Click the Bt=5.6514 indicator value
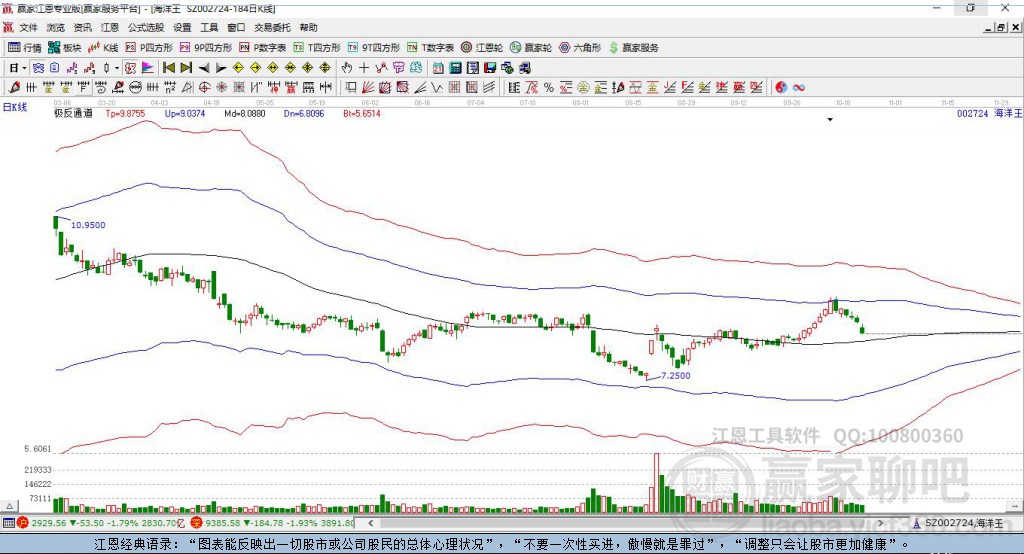The height and width of the screenshot is (554, 1024). (362, 114)
